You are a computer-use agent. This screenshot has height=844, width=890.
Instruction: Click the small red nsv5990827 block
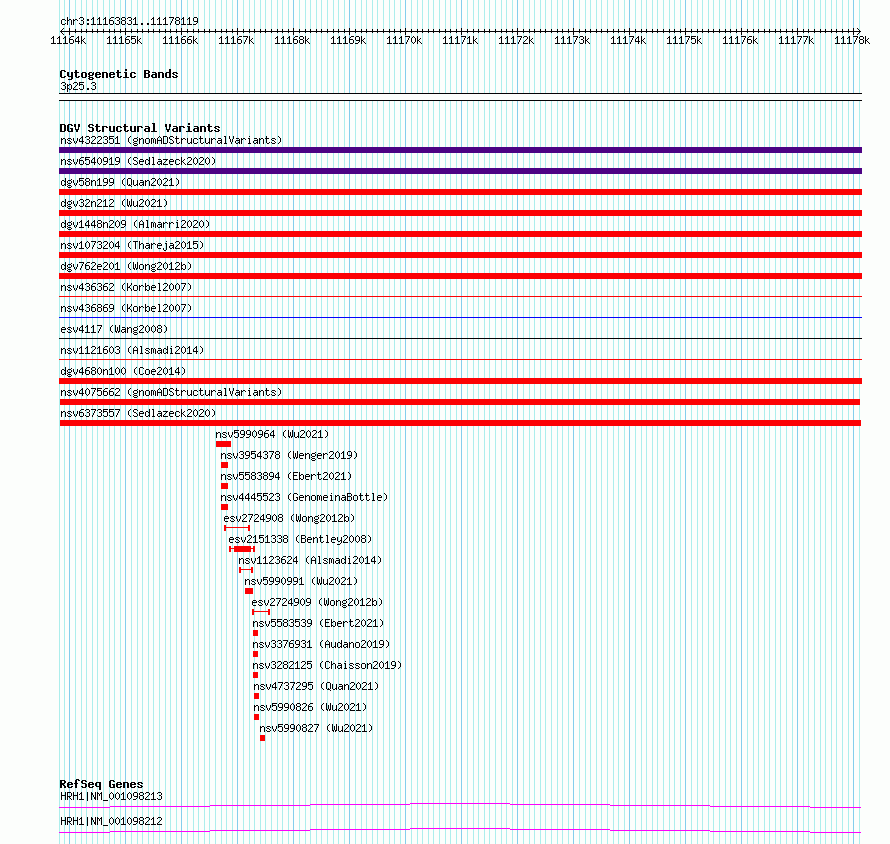[x=262, y=738]
